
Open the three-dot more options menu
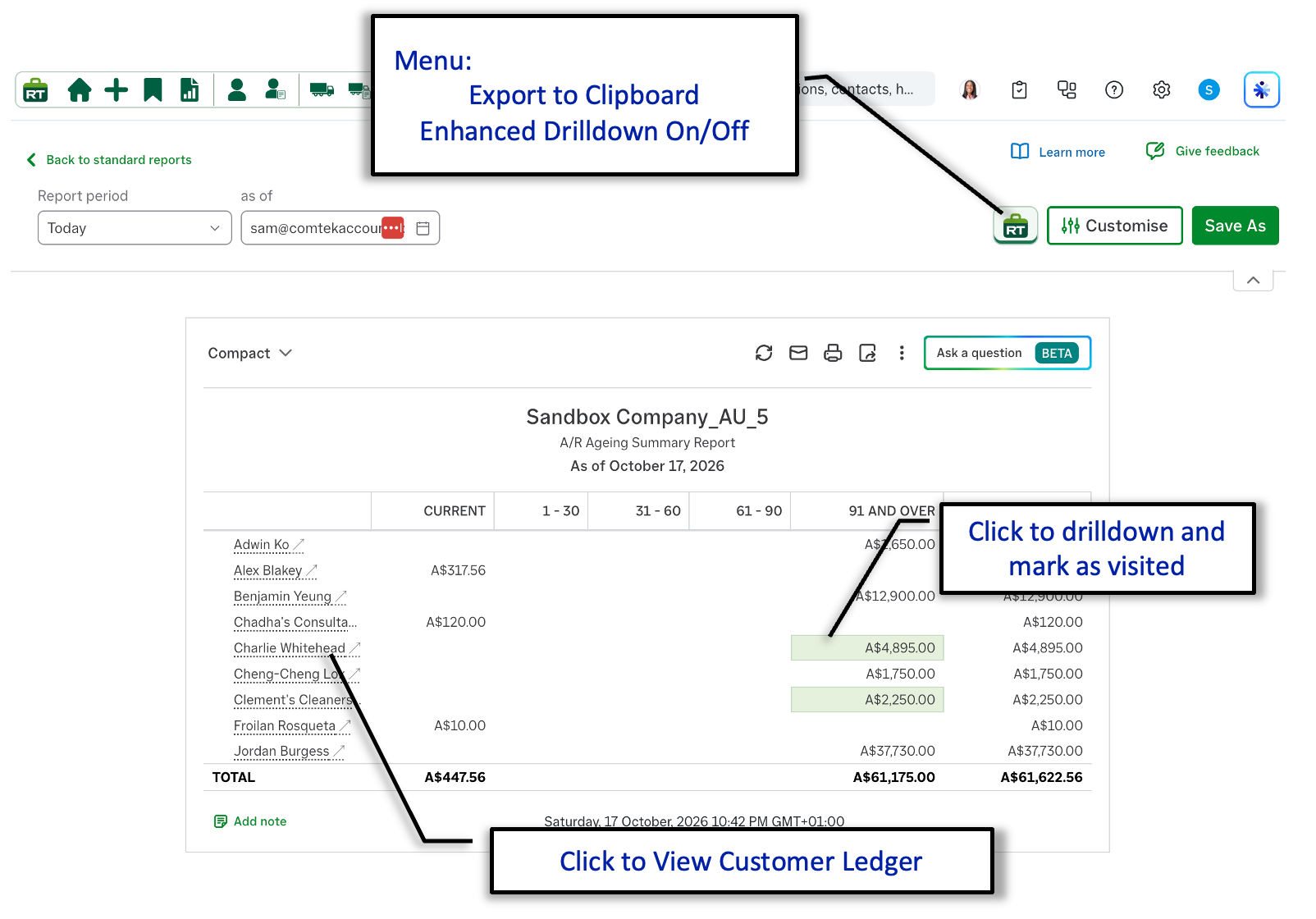[x=902, y=353]
